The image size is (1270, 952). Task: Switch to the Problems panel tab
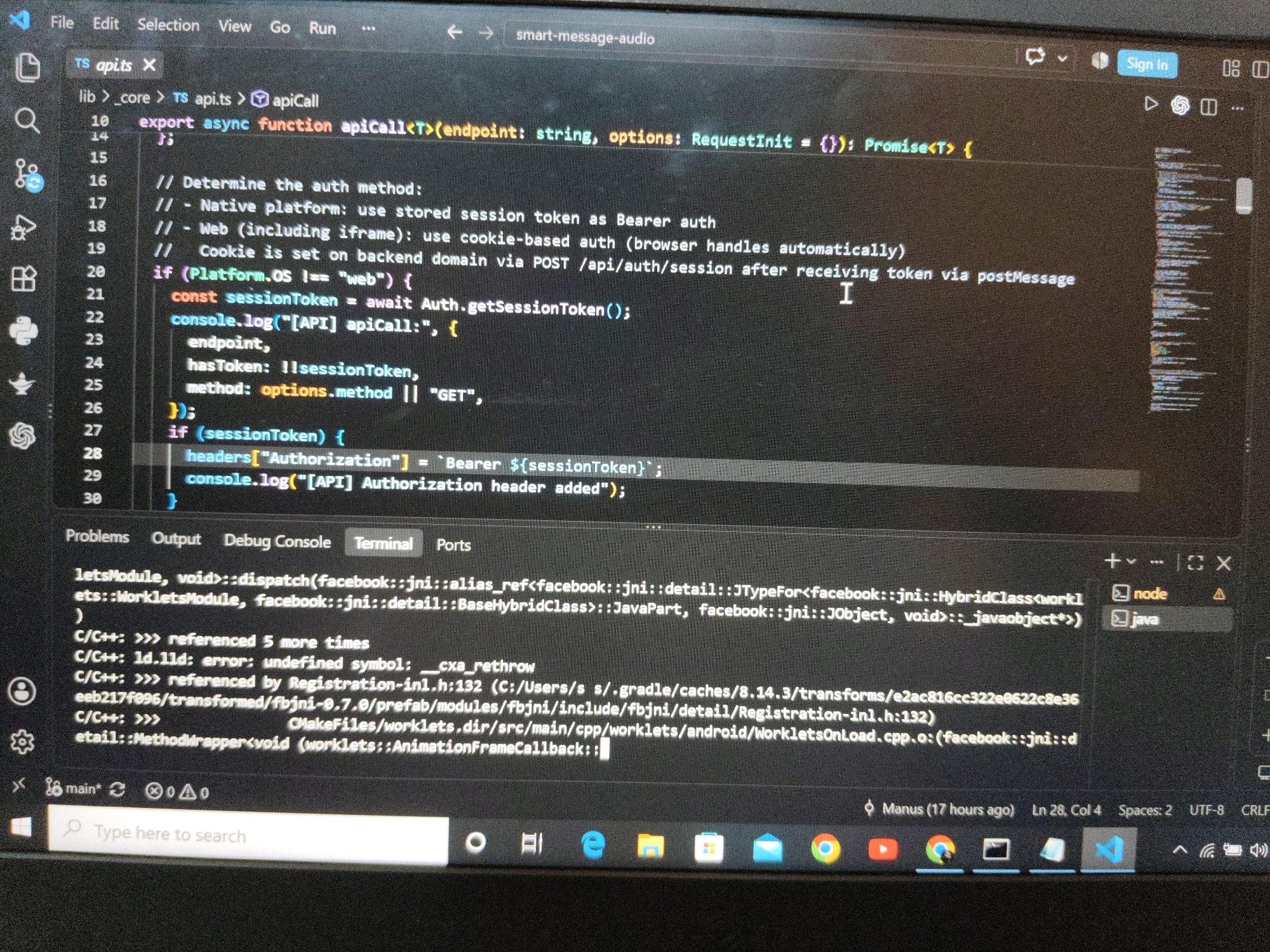[x=97, y=536]
